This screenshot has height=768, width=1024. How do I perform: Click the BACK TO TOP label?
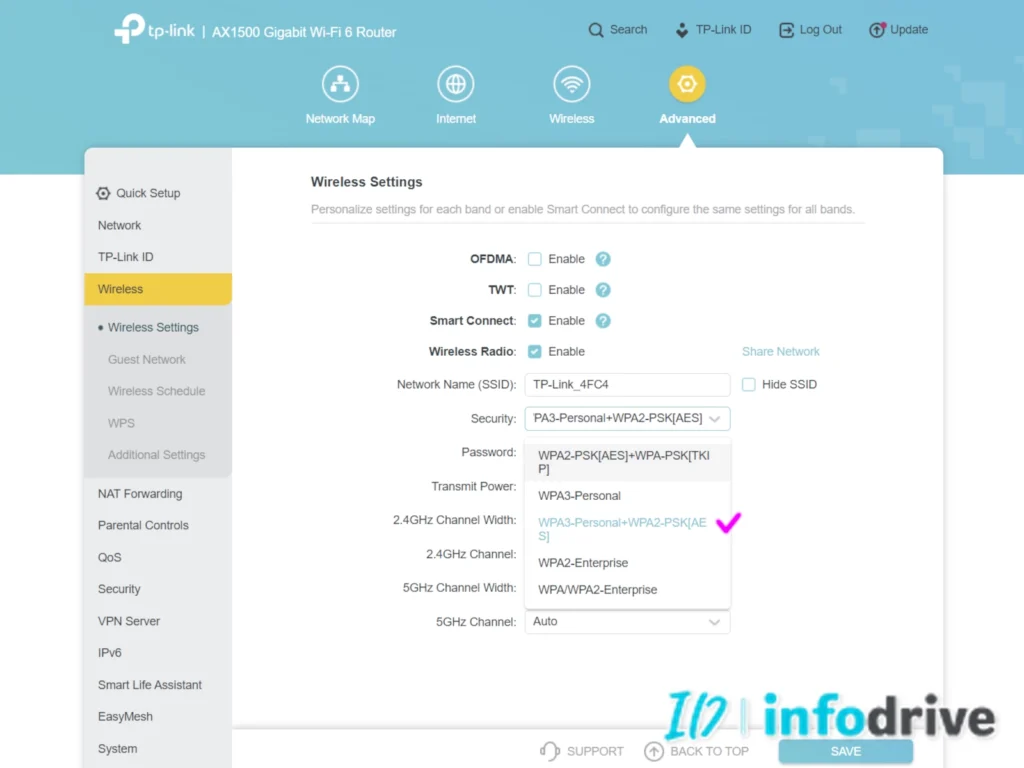(x=709, y=751)
